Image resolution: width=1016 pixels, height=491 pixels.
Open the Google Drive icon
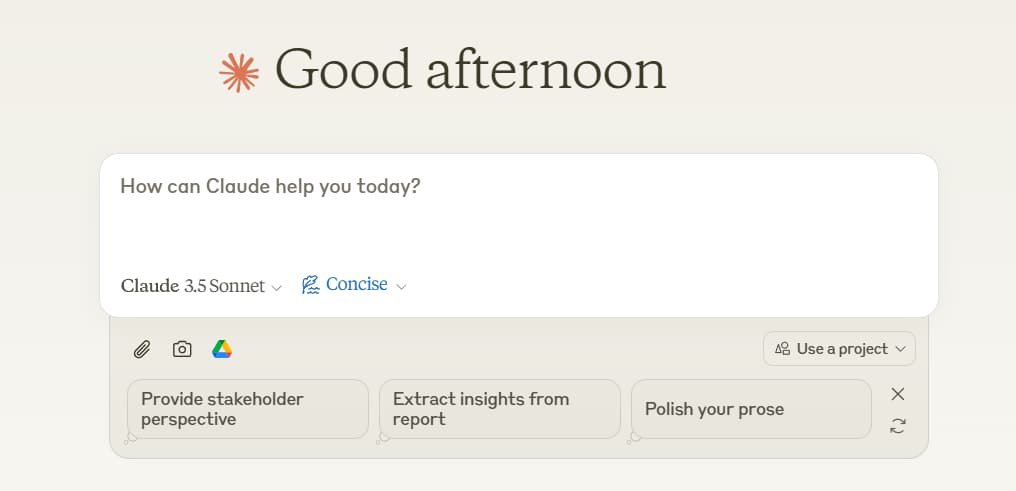pyautogui.click(x=222, y=349)
